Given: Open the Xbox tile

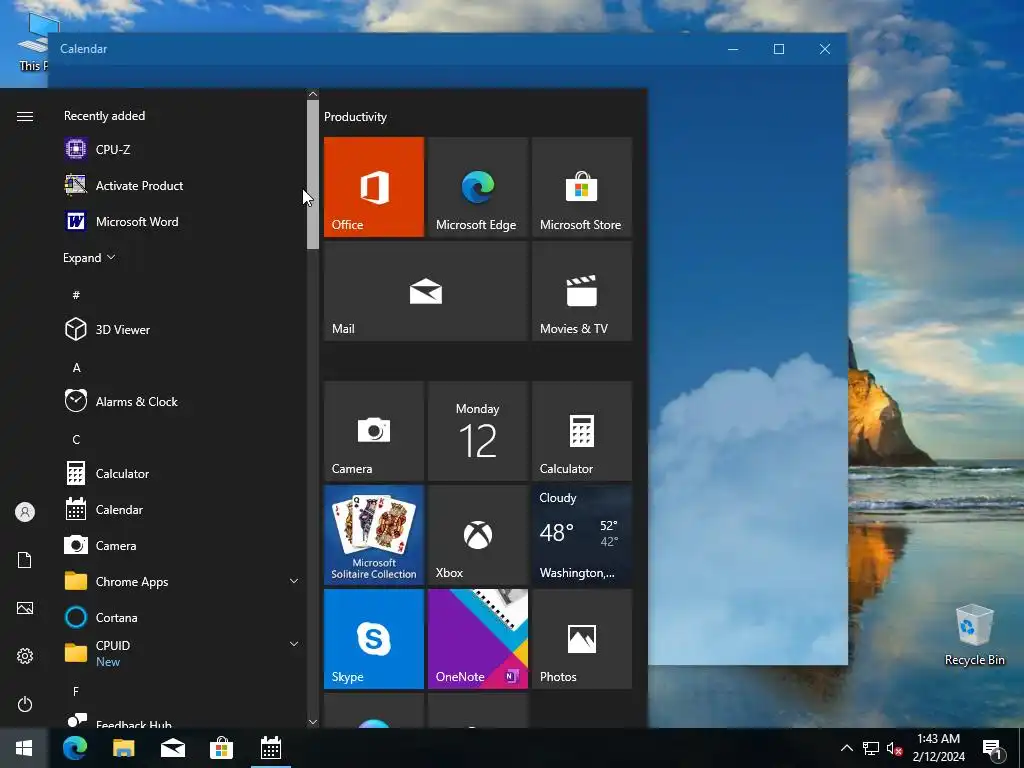Looking at the screenshot, I should (477, 535).
